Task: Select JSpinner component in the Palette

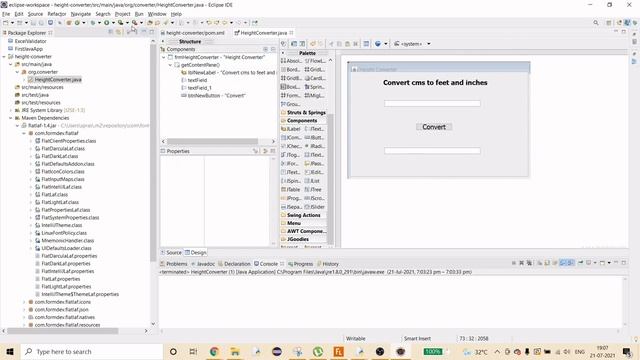Action: point(291,181)
